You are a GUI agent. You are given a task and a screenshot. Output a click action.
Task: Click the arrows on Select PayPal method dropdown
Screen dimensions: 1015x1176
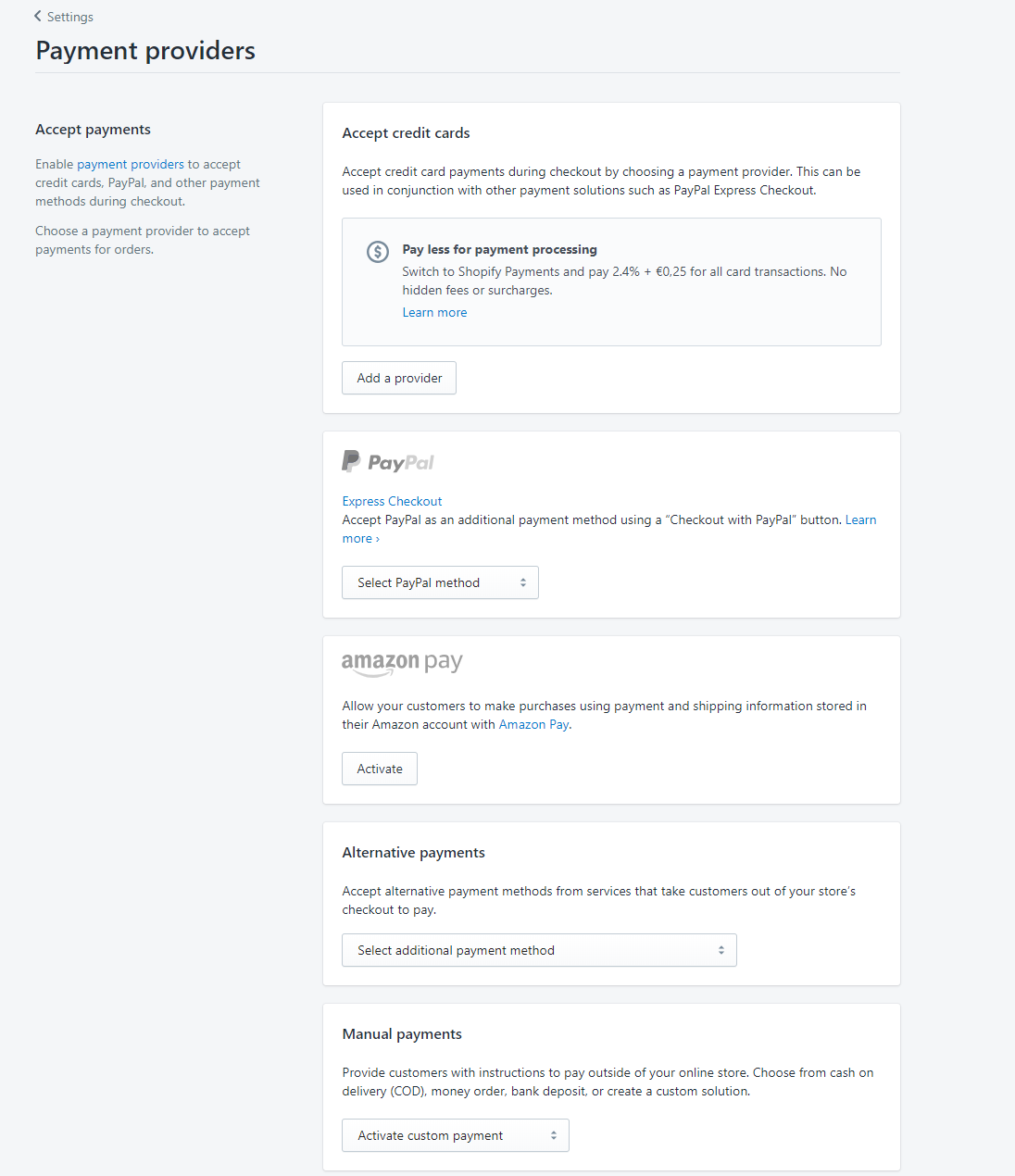[x=523, y=582]
